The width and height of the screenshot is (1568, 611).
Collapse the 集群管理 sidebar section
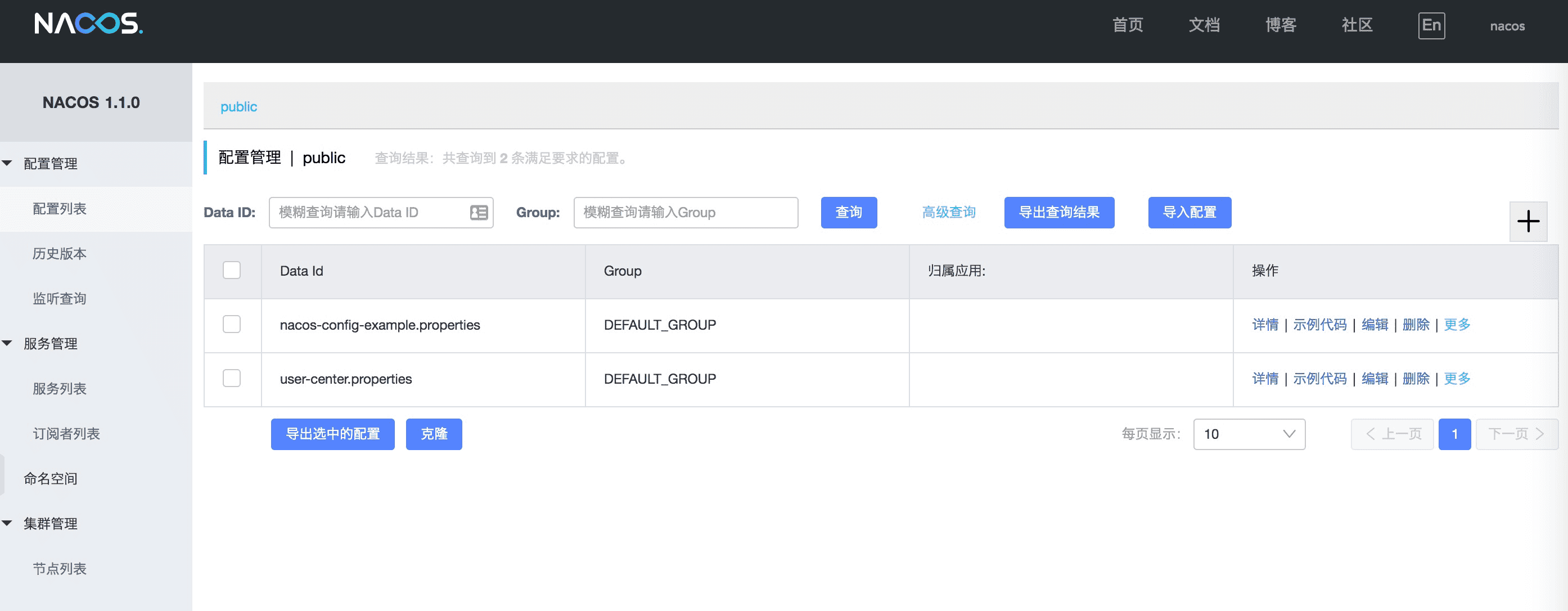pyautogui.click(x=7, y=523)
